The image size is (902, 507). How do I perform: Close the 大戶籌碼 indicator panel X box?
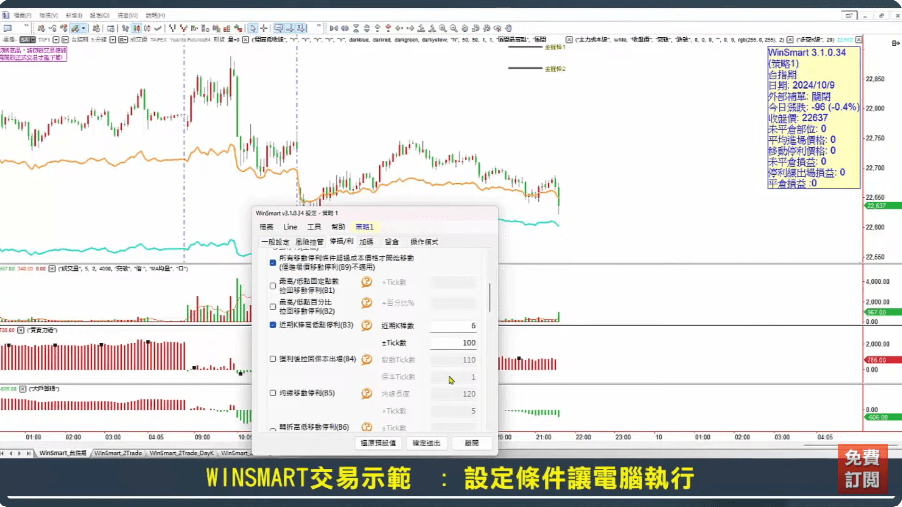[22, 389]
